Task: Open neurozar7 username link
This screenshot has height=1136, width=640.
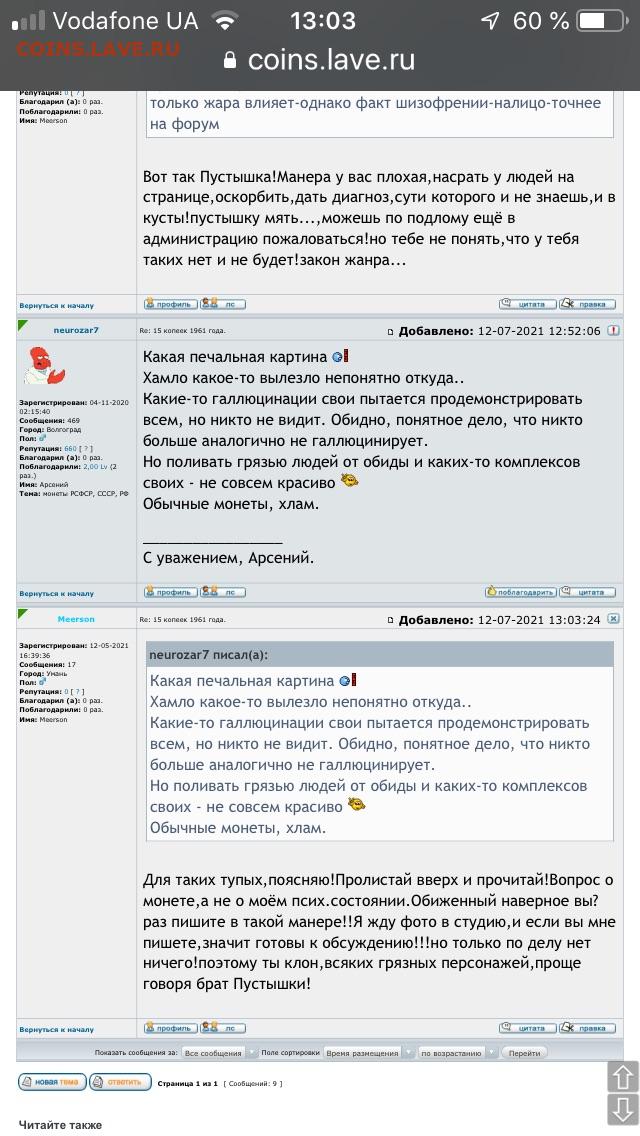Action: click(76, 330)
